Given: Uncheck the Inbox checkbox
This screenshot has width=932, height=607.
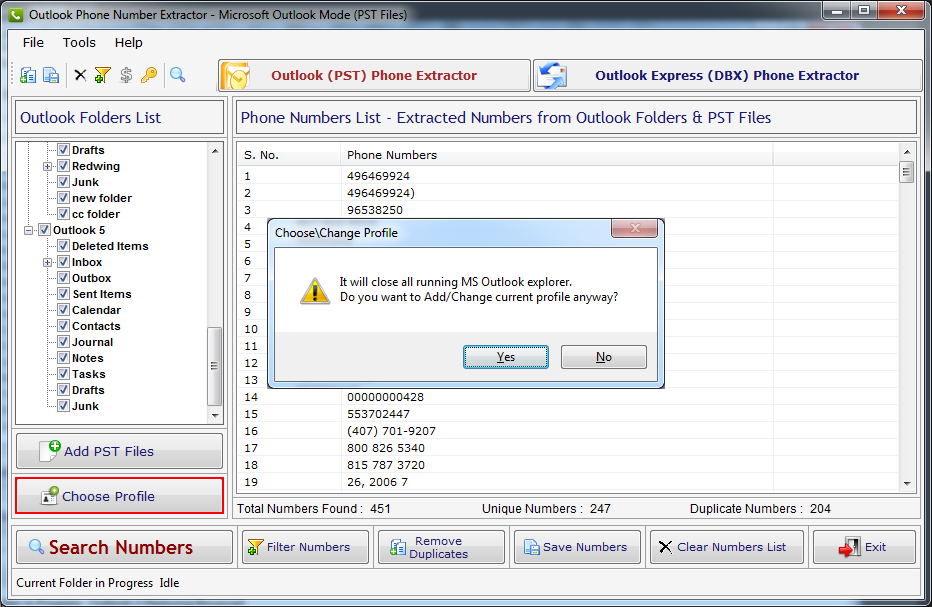Looking at the screenshot, I should 64,262.
